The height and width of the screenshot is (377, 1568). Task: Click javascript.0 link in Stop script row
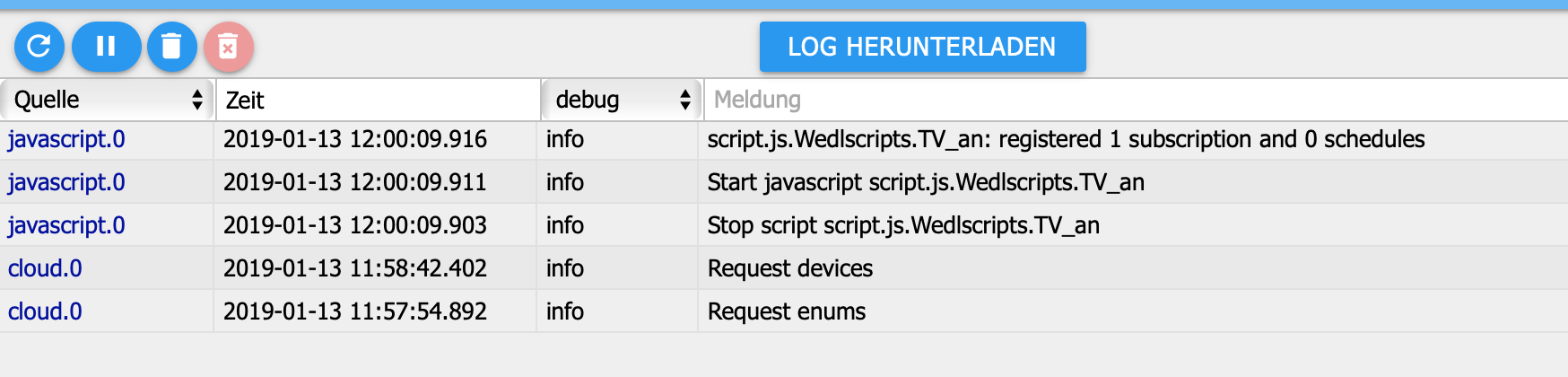click(66, 225)
